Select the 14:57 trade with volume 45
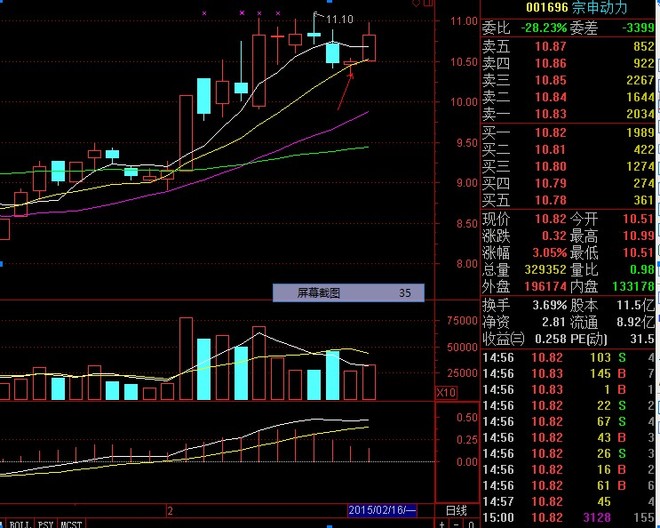Screen dimensions: 660x528 (x=568, y=502)
